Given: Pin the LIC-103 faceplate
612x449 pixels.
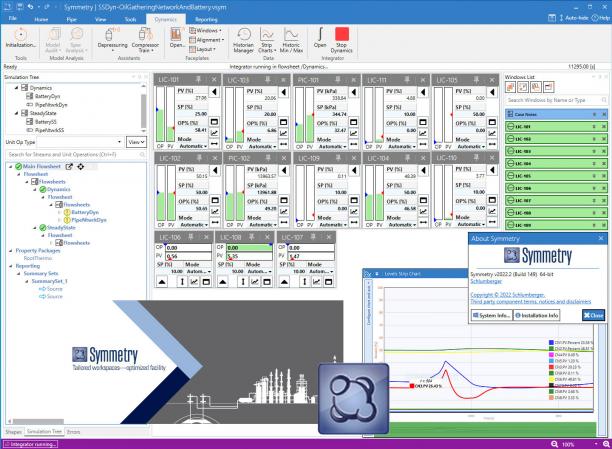Looking at the screenshot, I should (268, 79).
